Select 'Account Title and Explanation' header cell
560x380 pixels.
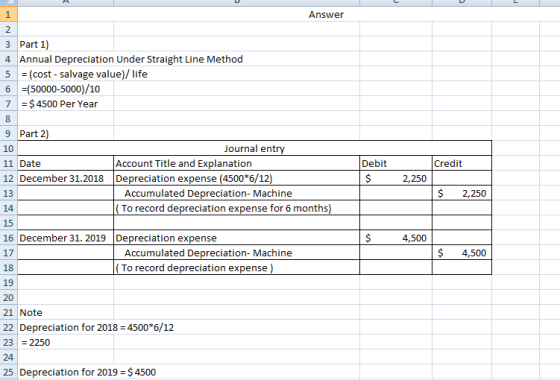[x=236, y=164]
